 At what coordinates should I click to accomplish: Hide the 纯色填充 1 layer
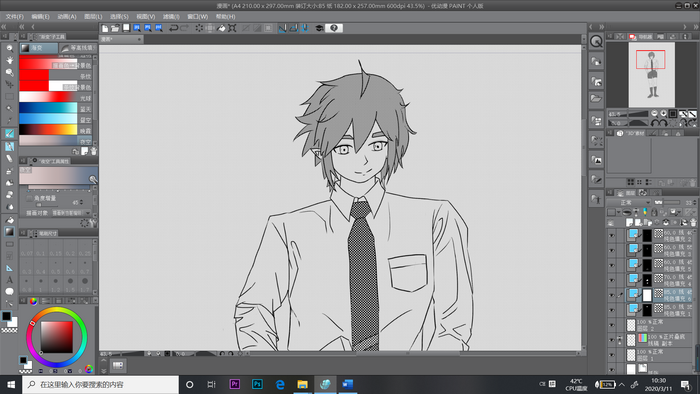point(612,310)
